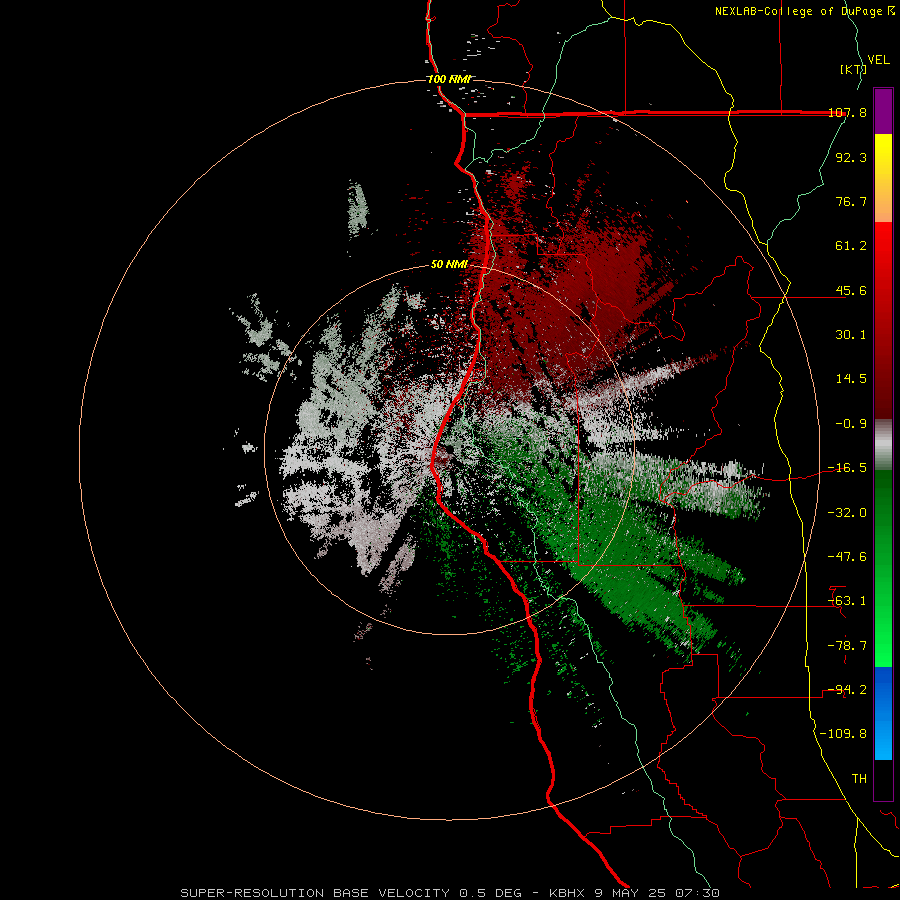Select the -63.1 legend value
This screenshot has height=900, width=900.
tap(847, 601)
